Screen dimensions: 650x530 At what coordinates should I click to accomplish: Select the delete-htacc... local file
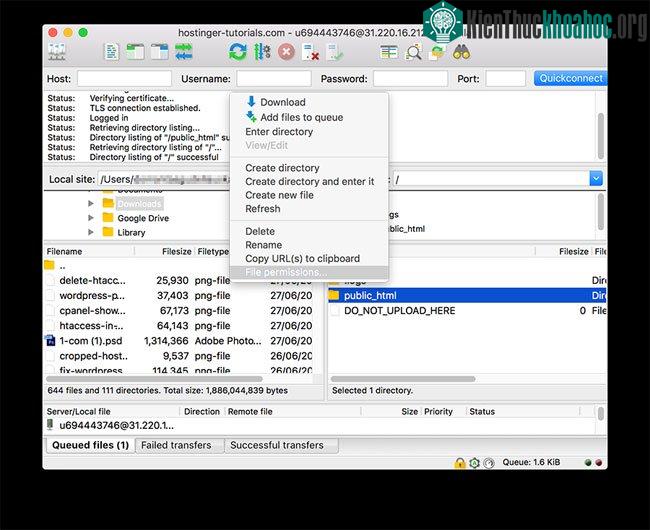(179, 281)
